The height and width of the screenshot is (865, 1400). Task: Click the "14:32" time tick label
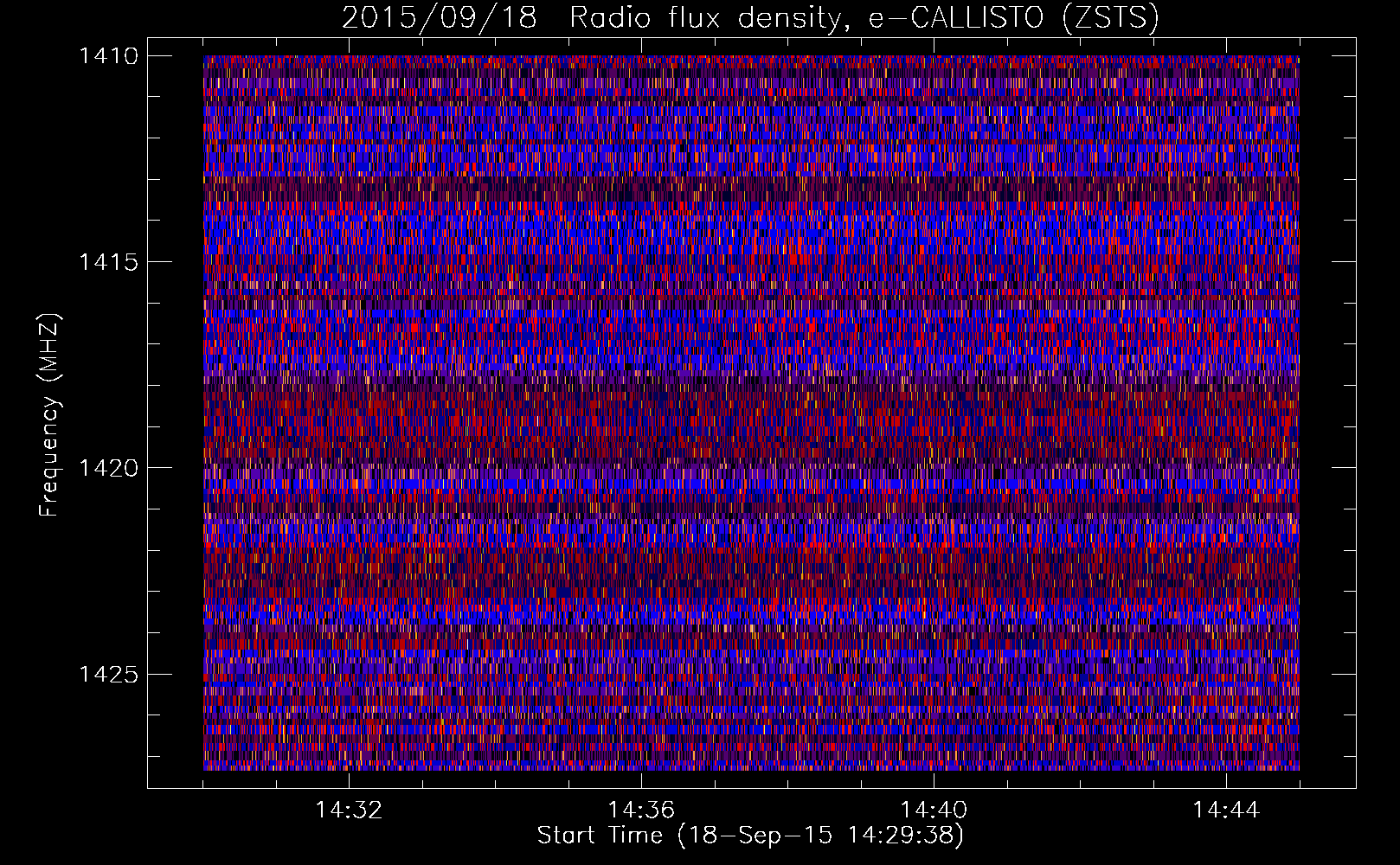click(x=349, y=811)
